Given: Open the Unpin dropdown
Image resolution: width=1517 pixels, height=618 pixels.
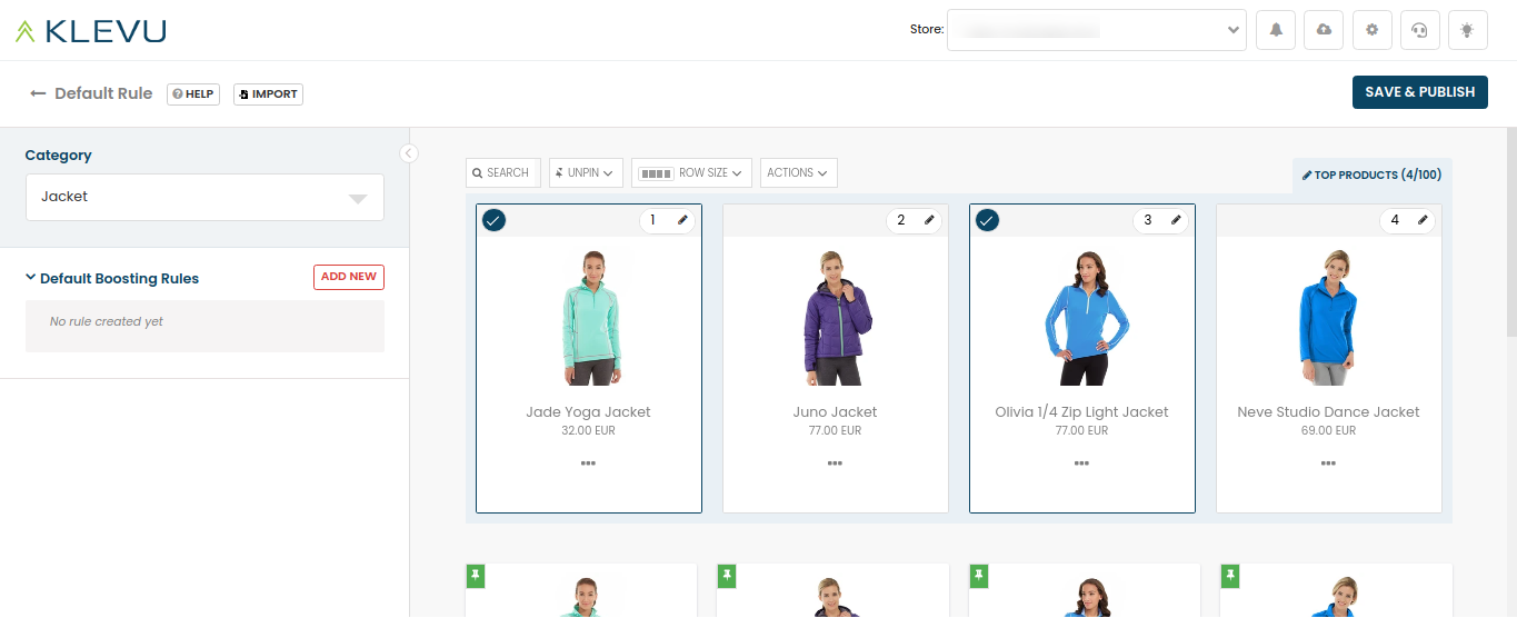Looking at the screenshot, I should (x=586, y=173).
